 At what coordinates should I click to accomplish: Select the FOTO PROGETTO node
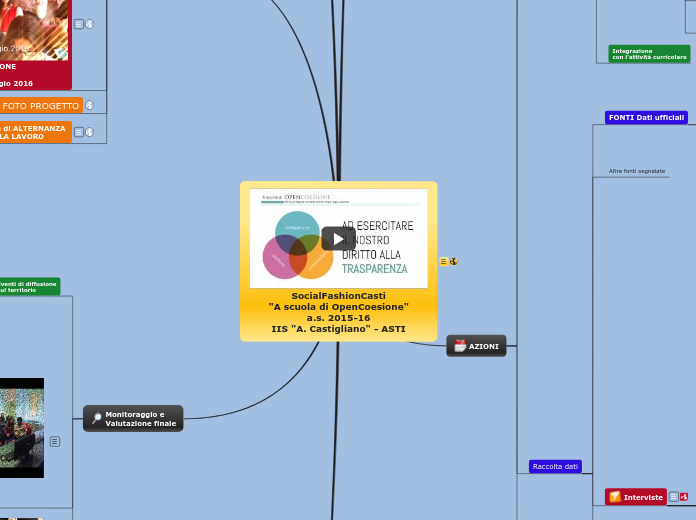point(40,106)
